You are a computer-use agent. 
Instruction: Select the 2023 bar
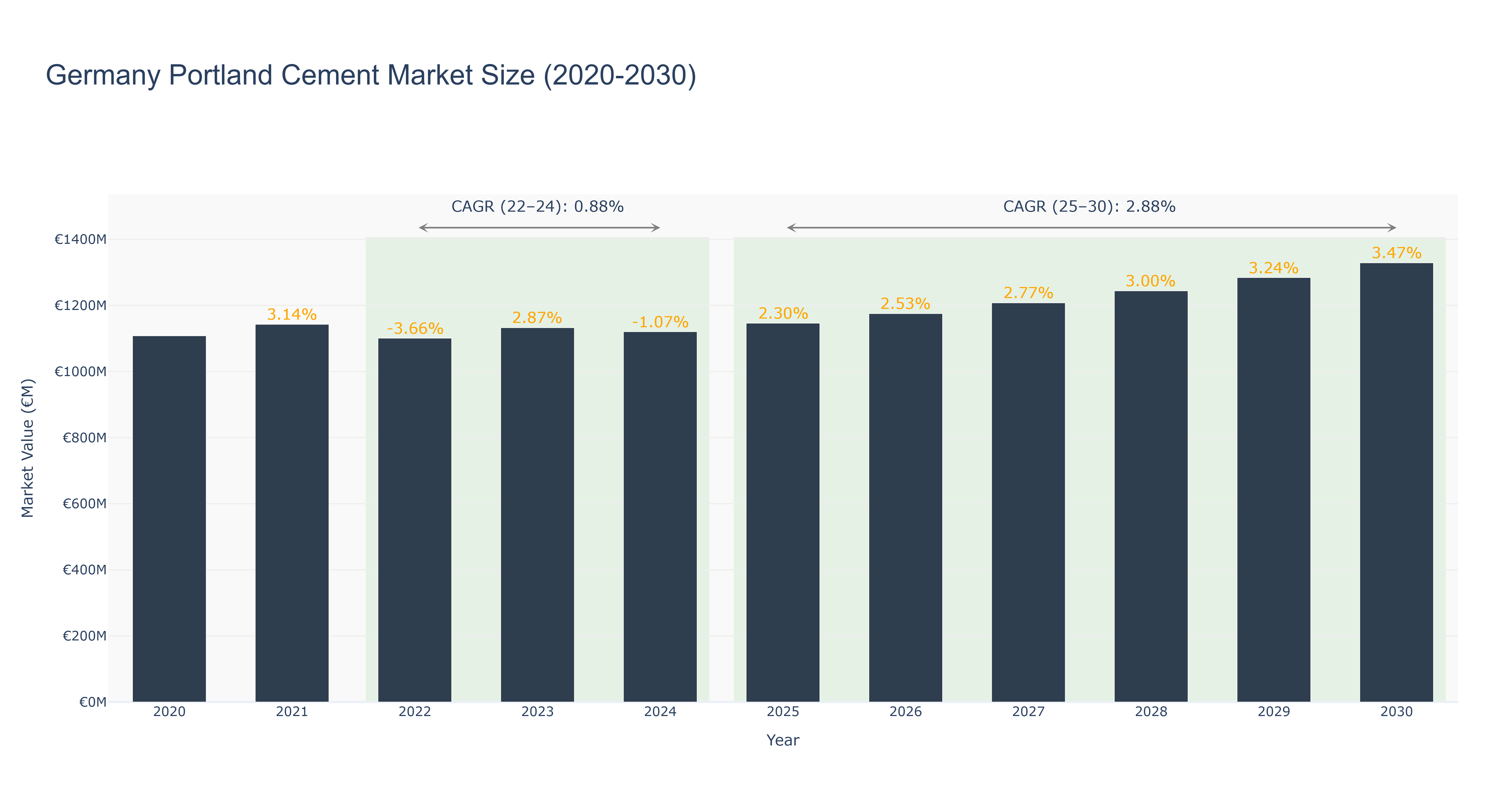point(537,515)
